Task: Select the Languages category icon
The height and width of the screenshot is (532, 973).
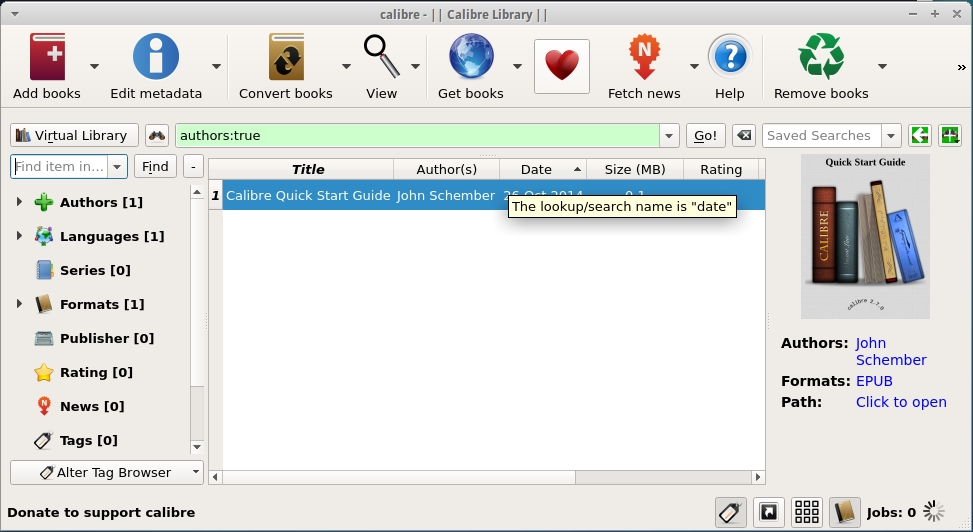Action: (43, 237)
